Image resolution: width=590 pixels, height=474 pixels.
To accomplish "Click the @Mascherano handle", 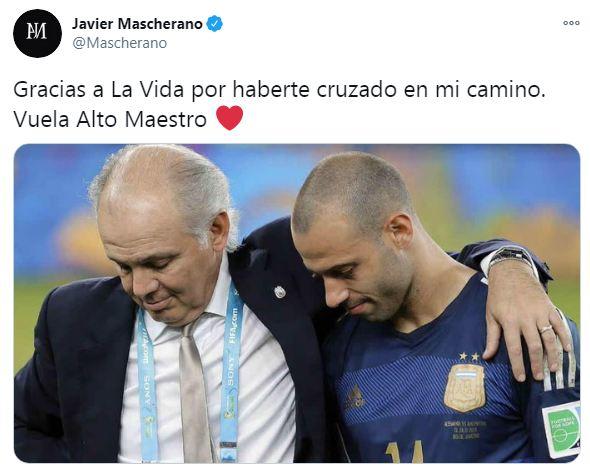I will (x=119, y=43).
